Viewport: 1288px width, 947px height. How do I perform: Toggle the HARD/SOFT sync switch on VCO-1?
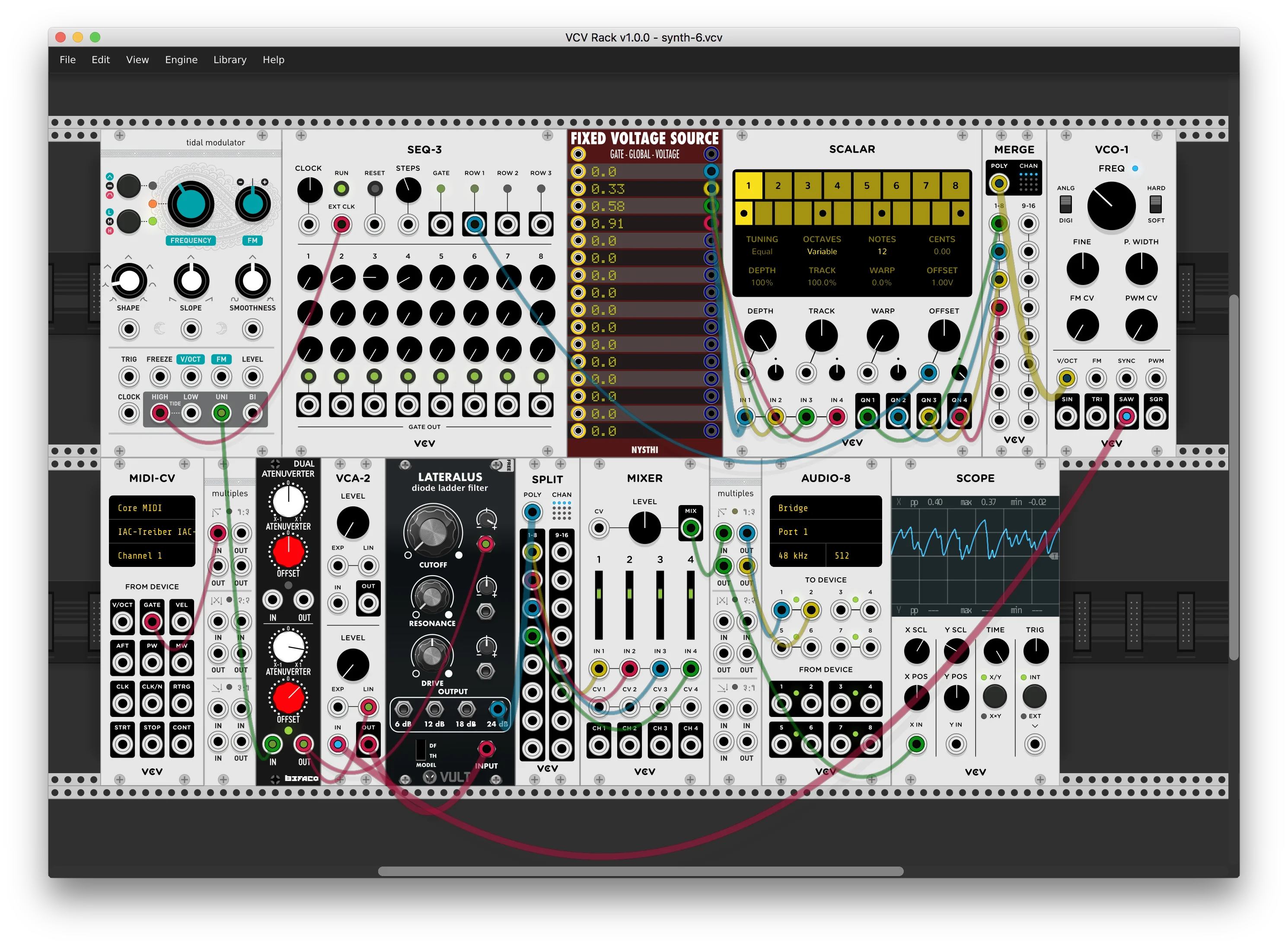(x=1155, y=204)
